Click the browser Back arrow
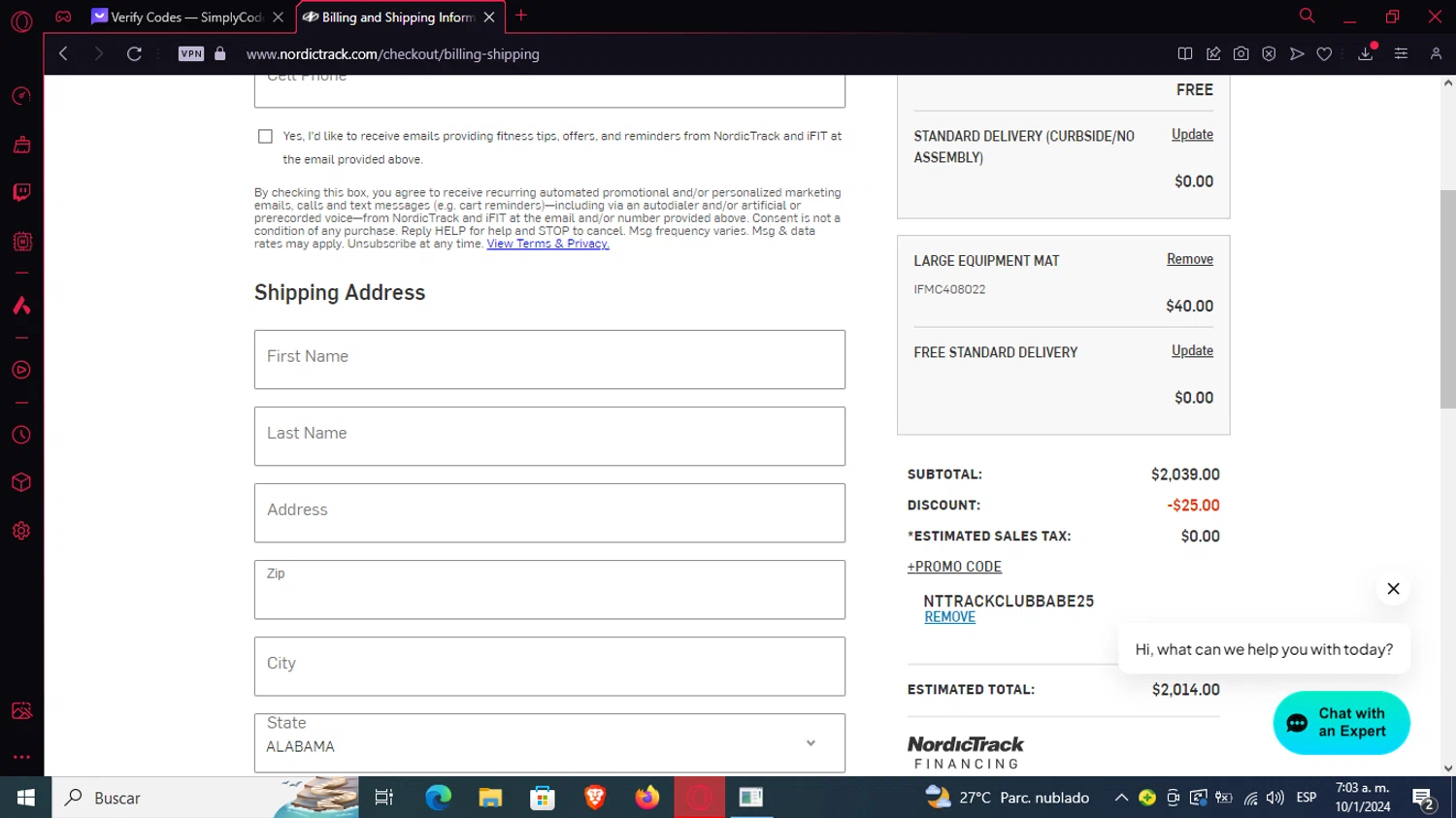1456x818 pixels. 63,54
